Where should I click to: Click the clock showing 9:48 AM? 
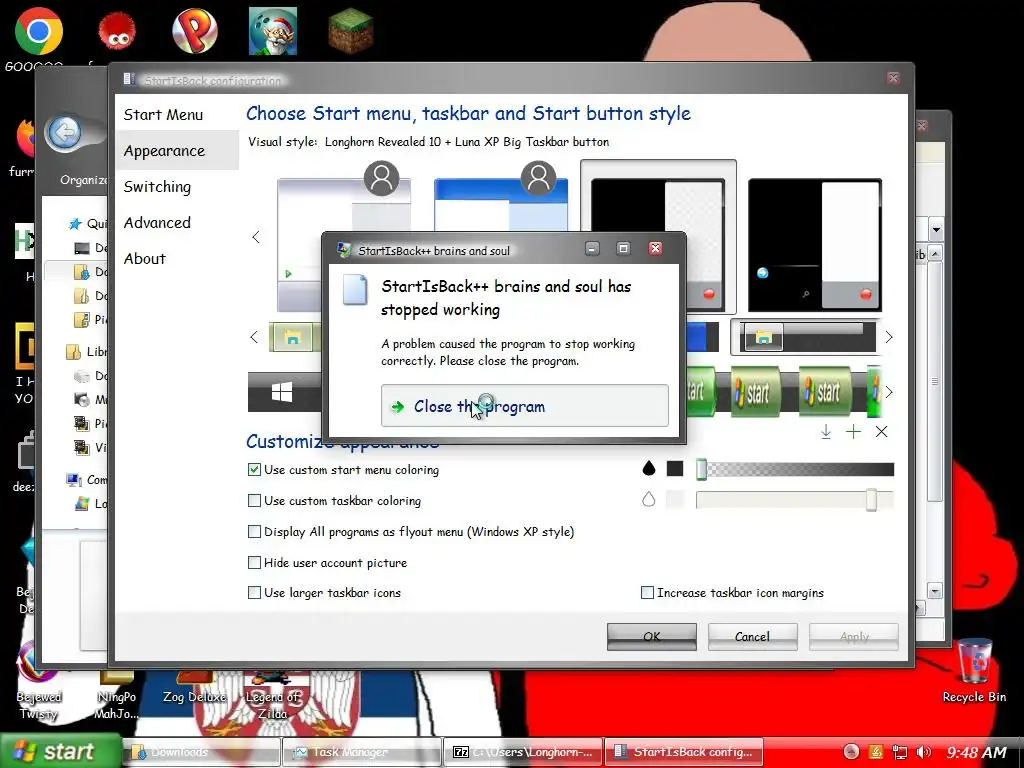pos(977,752)
